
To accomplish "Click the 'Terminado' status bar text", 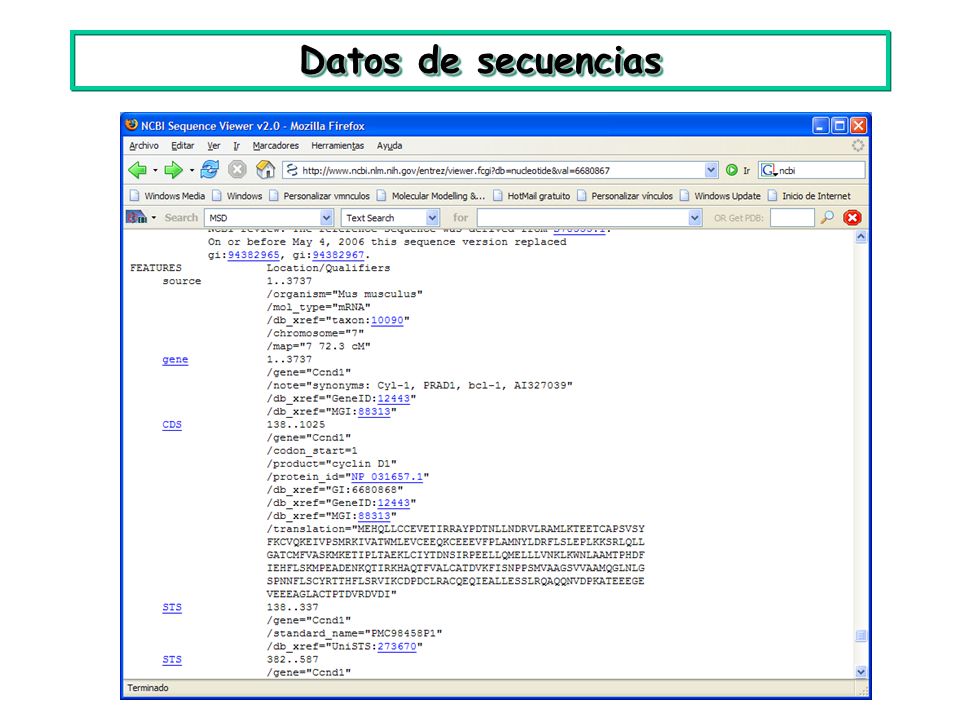I will tap(148, 688).
